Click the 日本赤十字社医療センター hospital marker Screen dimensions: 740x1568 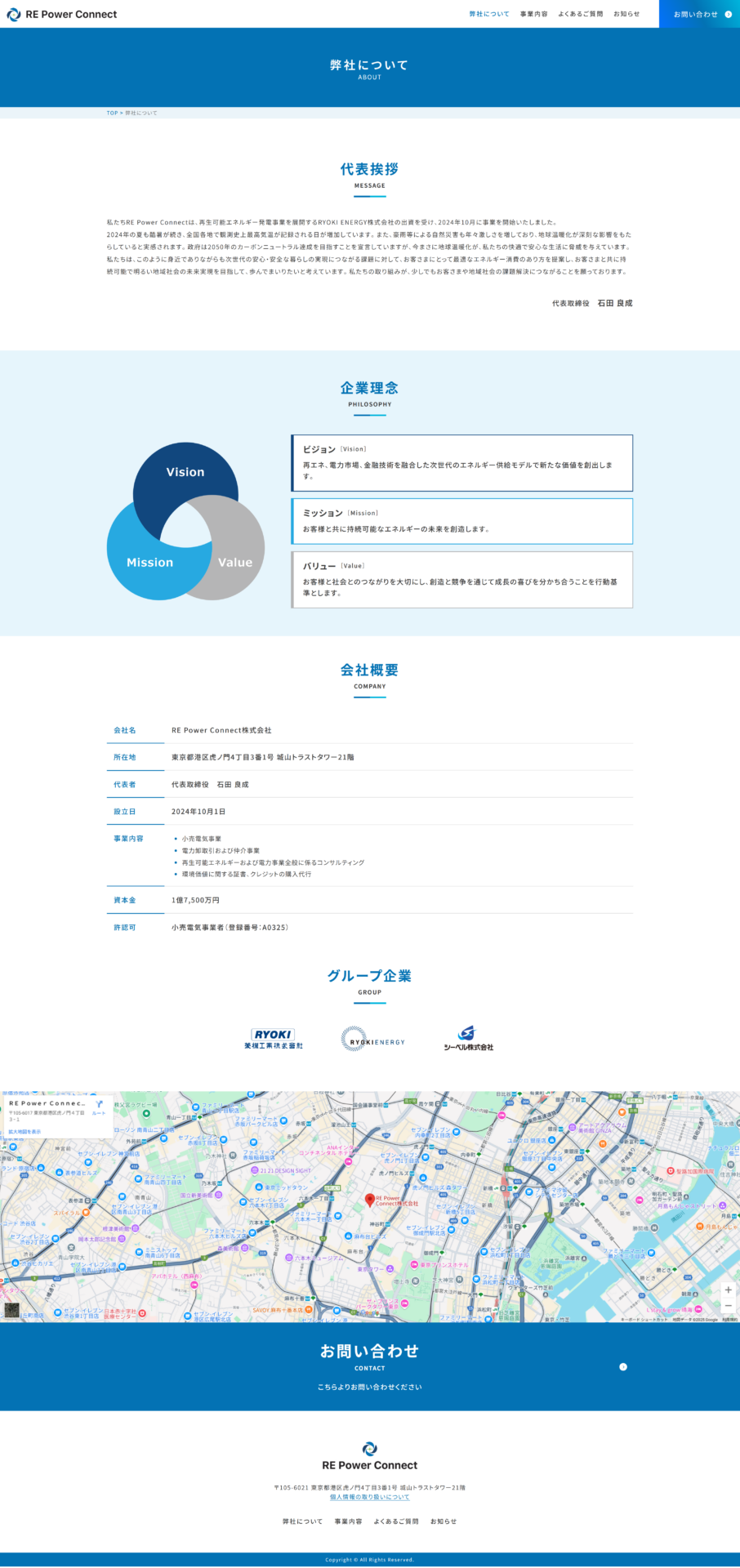[x=142, y=1313]
